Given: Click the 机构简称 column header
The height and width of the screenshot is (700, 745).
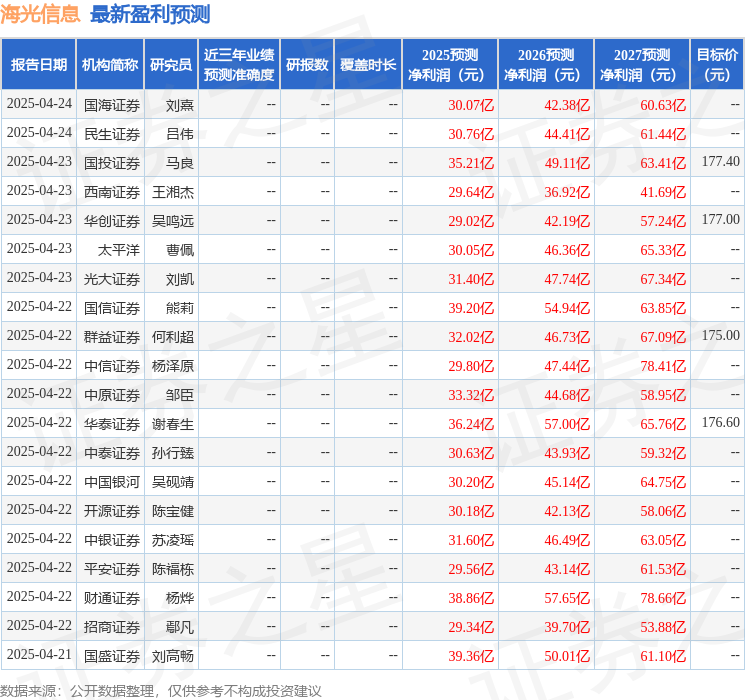Looking at the screenshot, I should [110, 65].
